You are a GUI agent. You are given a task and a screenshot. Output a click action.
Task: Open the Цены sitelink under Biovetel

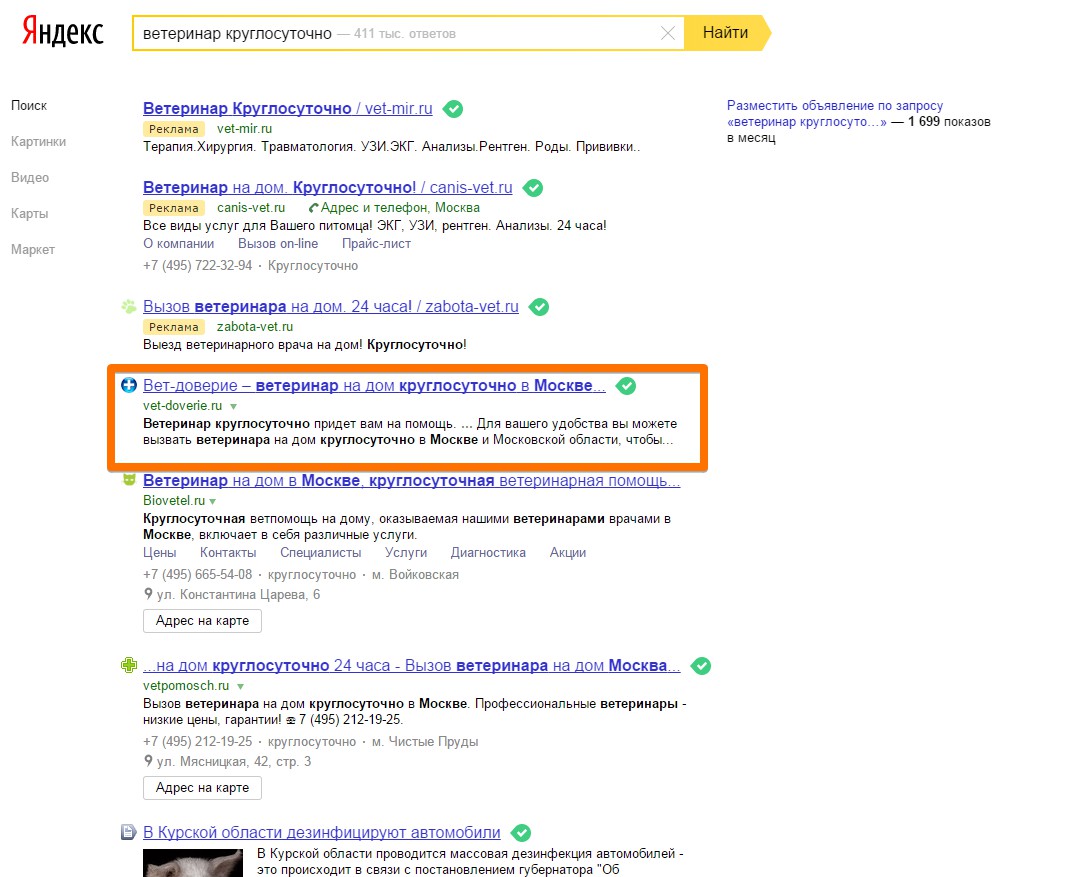[159, 552]
